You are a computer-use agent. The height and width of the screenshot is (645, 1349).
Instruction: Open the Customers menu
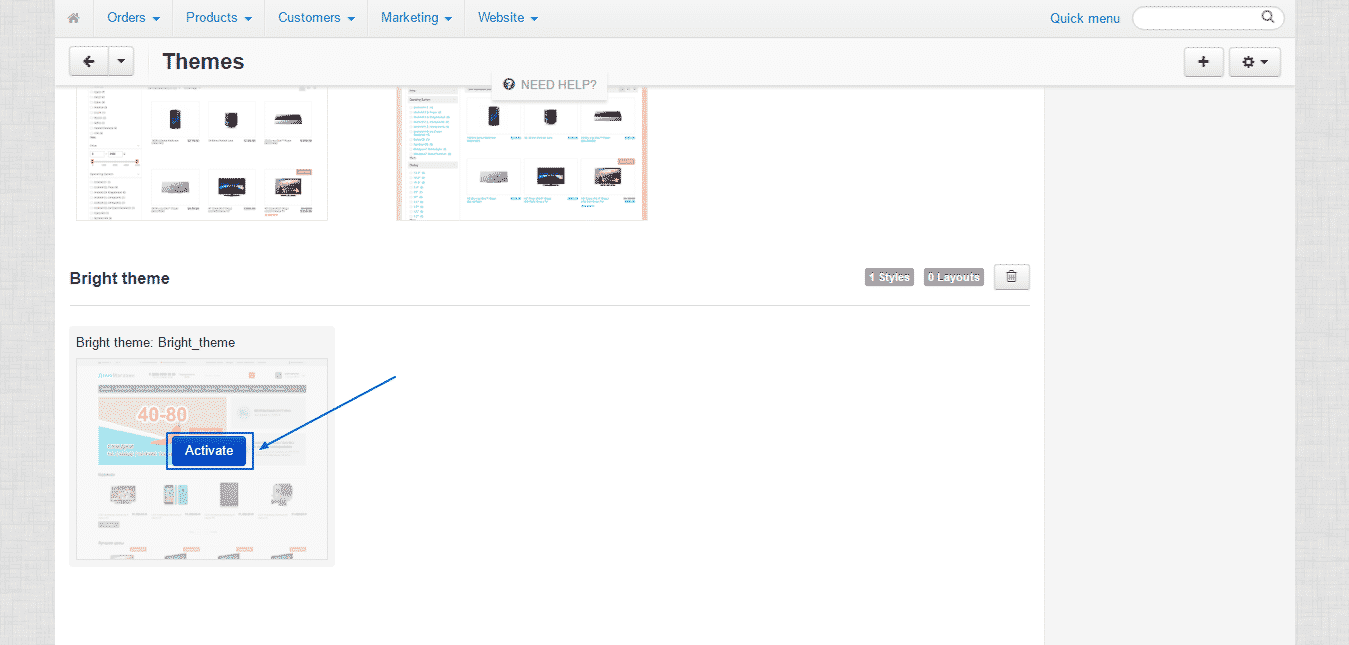315,17
